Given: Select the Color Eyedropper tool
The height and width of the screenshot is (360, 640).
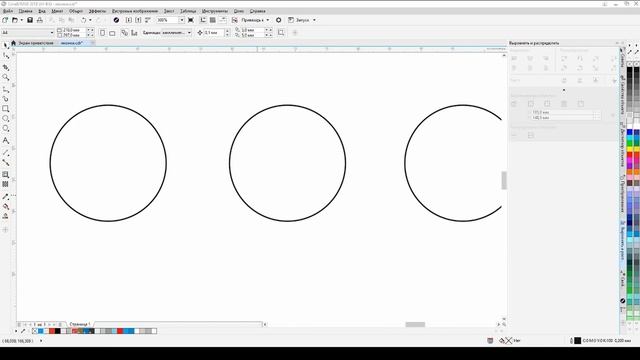Looking at the screenshot, I should tap(6, 196).
